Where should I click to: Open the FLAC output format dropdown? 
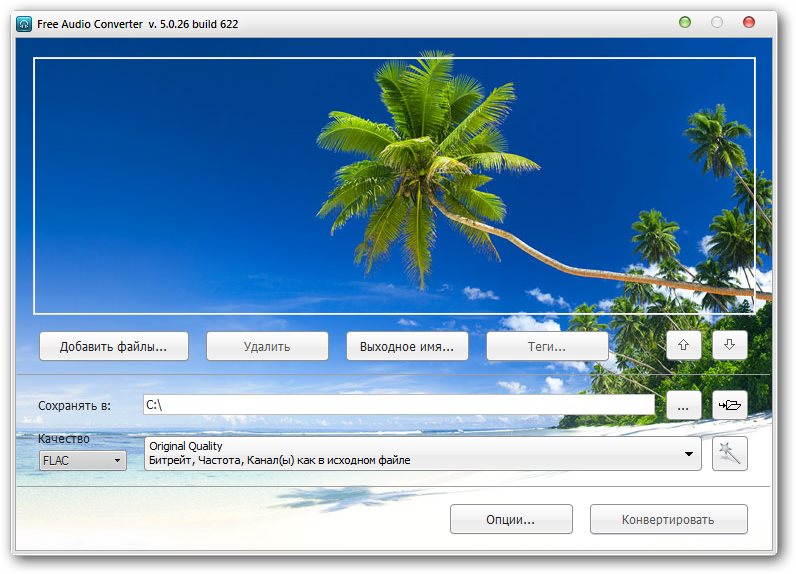(x=83, y=461)
